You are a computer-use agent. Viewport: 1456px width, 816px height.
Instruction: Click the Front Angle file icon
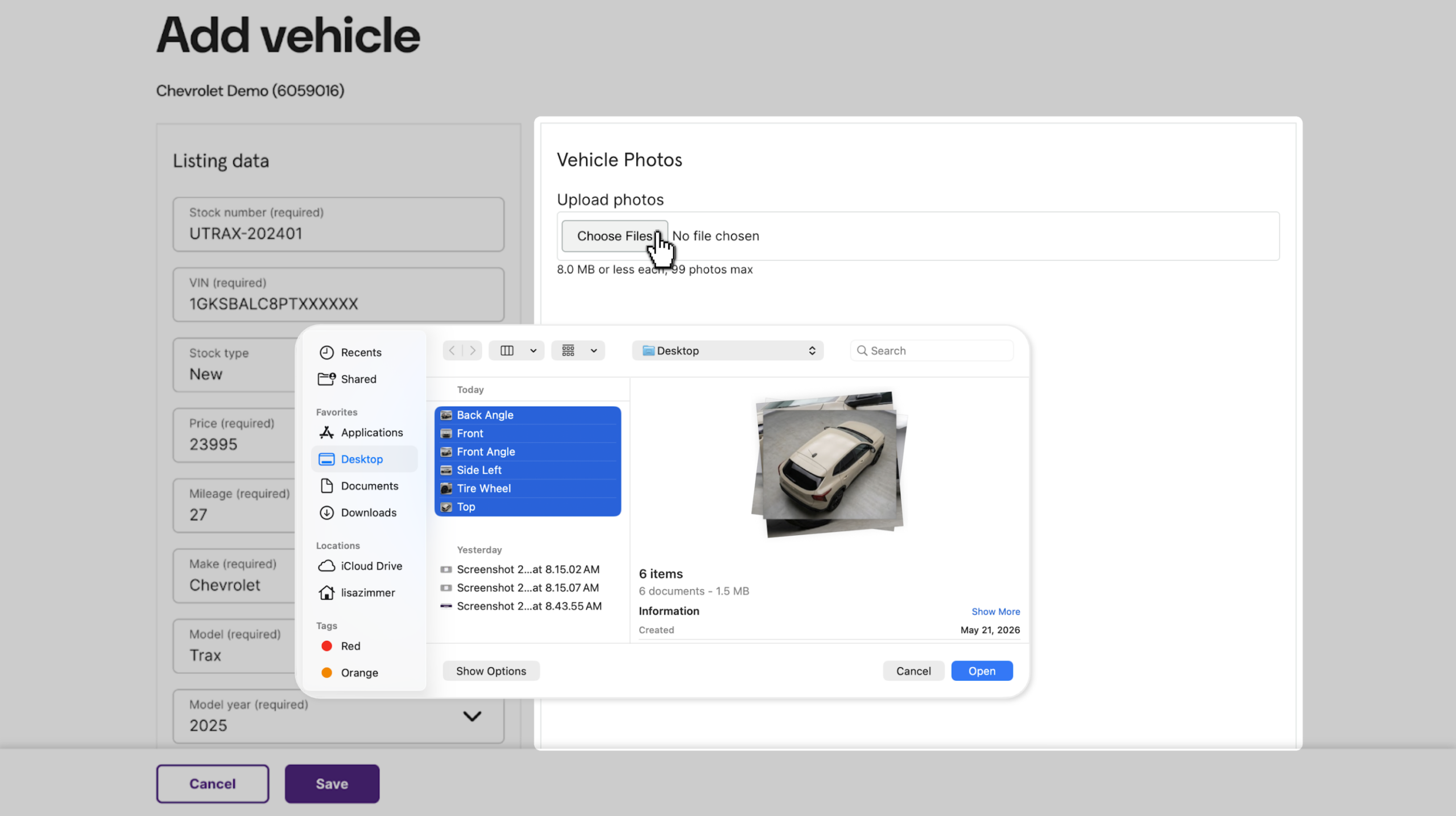click(446, 452)
